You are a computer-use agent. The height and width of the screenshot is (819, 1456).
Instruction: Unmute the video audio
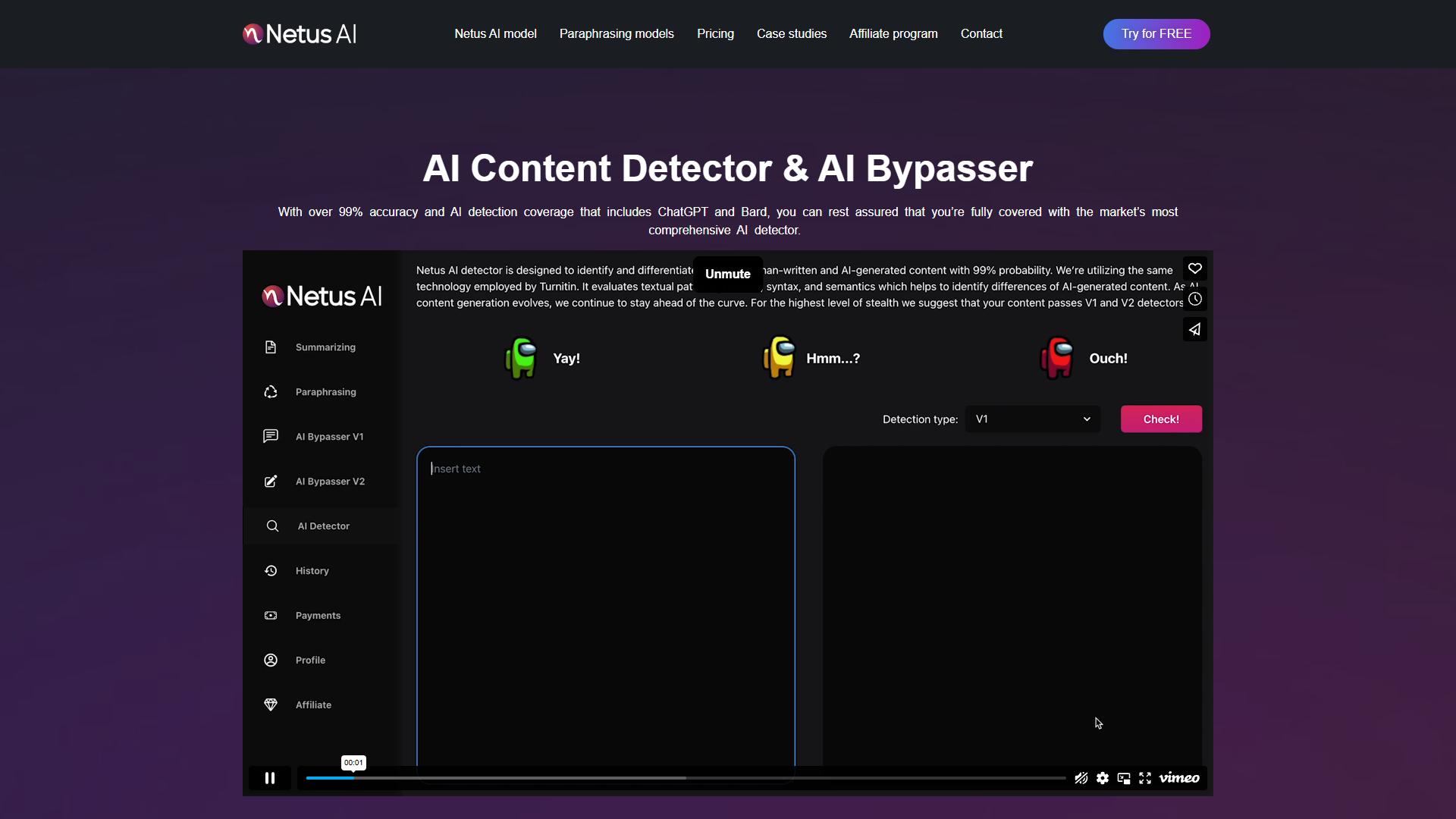click(x=727, y=275)
